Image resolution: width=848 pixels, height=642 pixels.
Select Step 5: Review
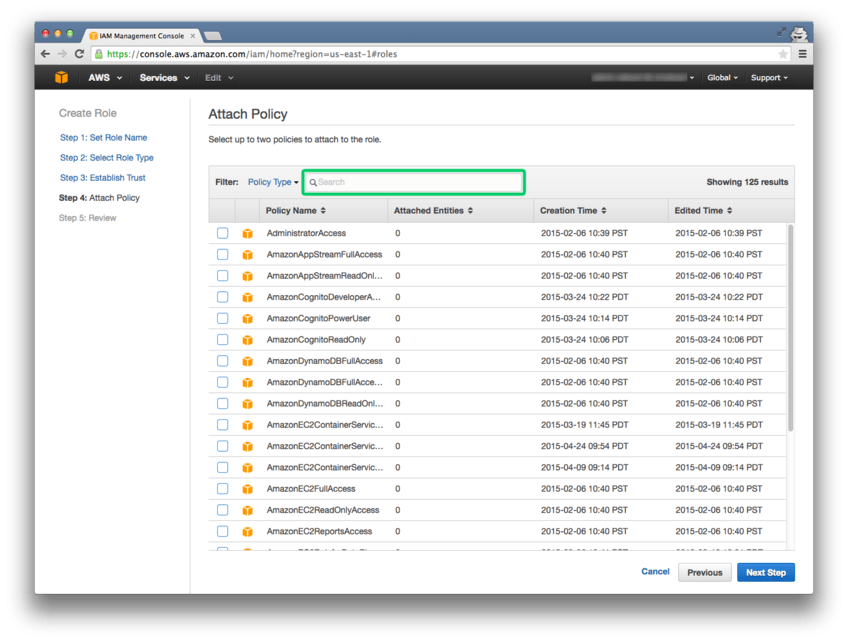click(88, 218)
